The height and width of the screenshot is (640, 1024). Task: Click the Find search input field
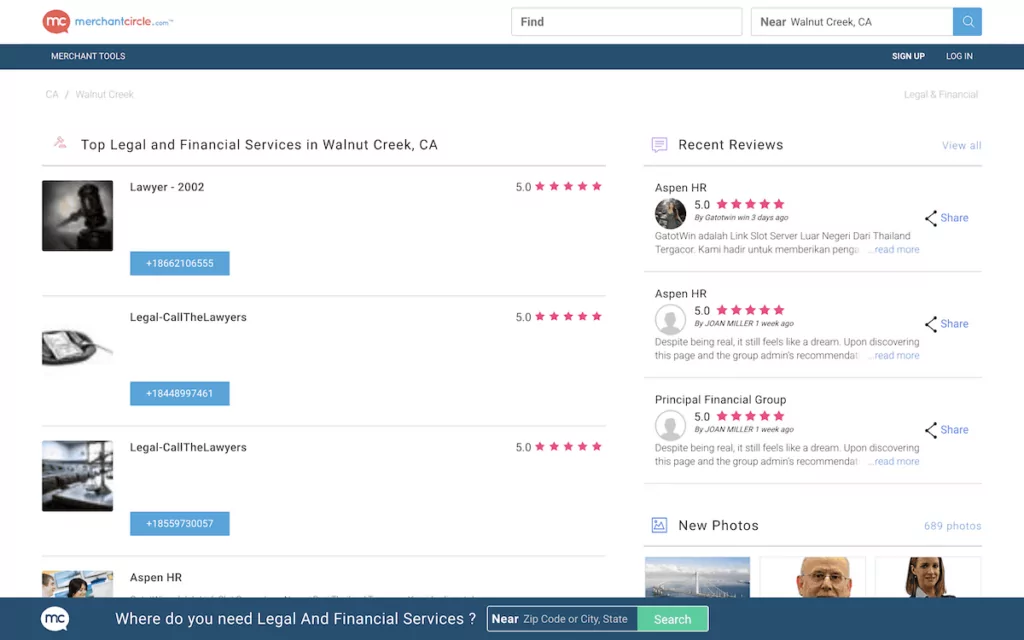point(626,22)
